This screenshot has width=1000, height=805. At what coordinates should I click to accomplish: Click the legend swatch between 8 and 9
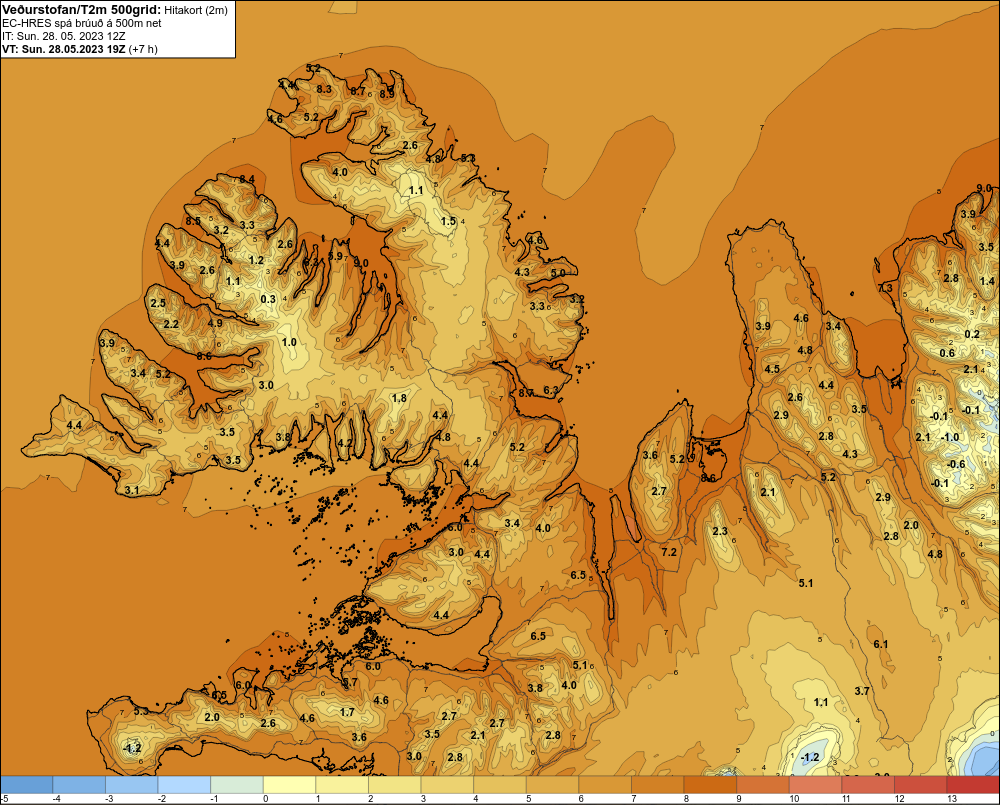[710, 785]
